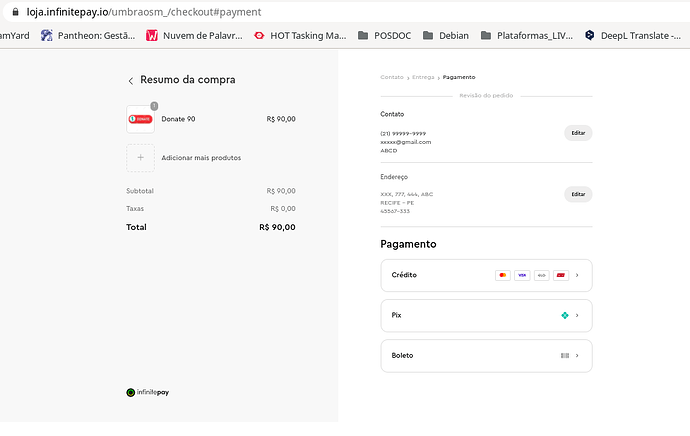Click the item quantity badge on Donate thumbnail
This screenshot has height=436, width=690.
pos(154,106)
